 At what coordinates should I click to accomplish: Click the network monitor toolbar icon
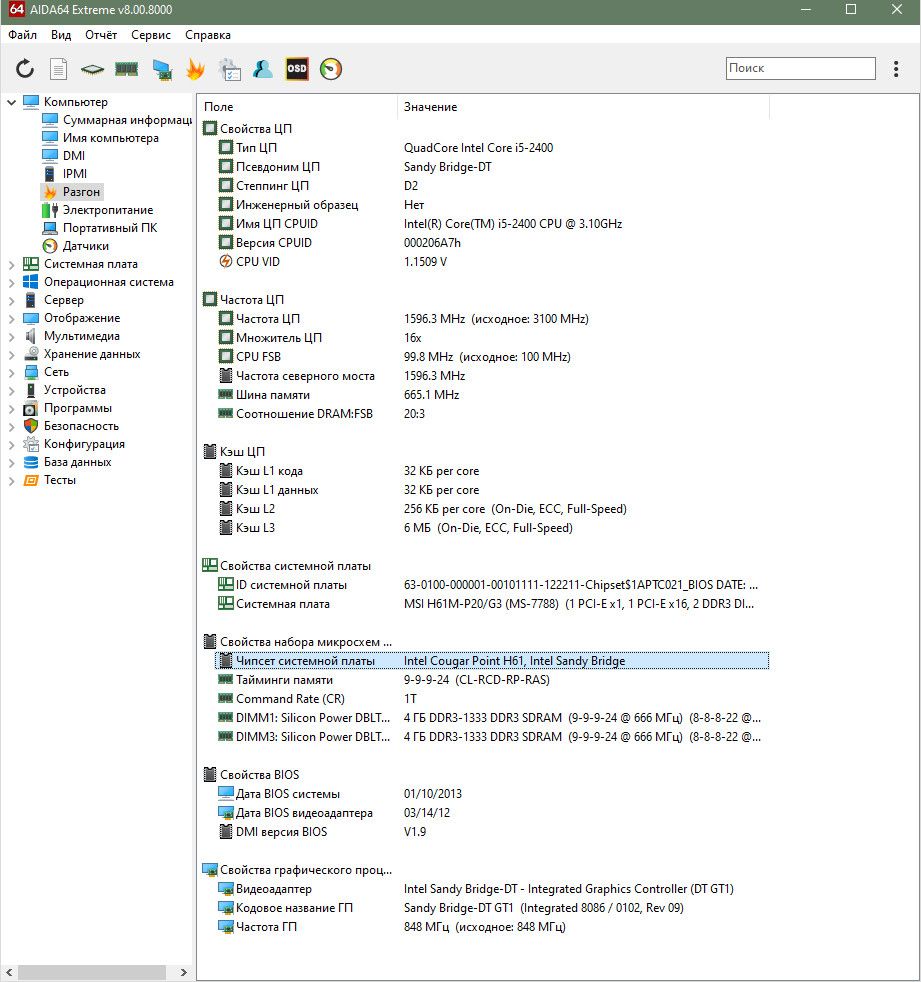[x=162, y=69]
